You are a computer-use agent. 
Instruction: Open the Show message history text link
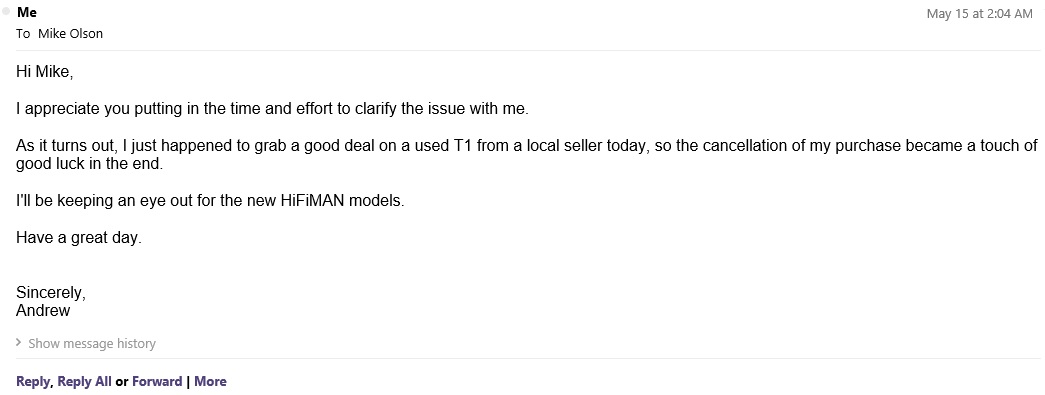(92, 344)
